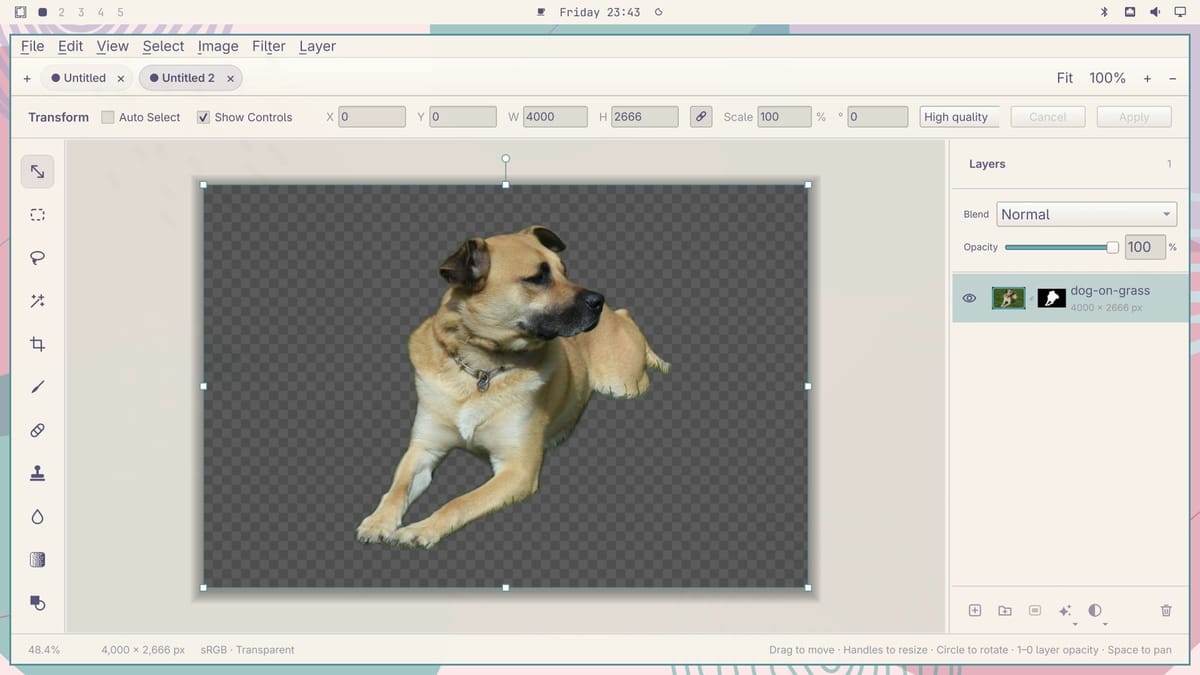The width and height of the screenshot is (1200, 675).
Task: Open the Select menu
Action: [163, 46]
